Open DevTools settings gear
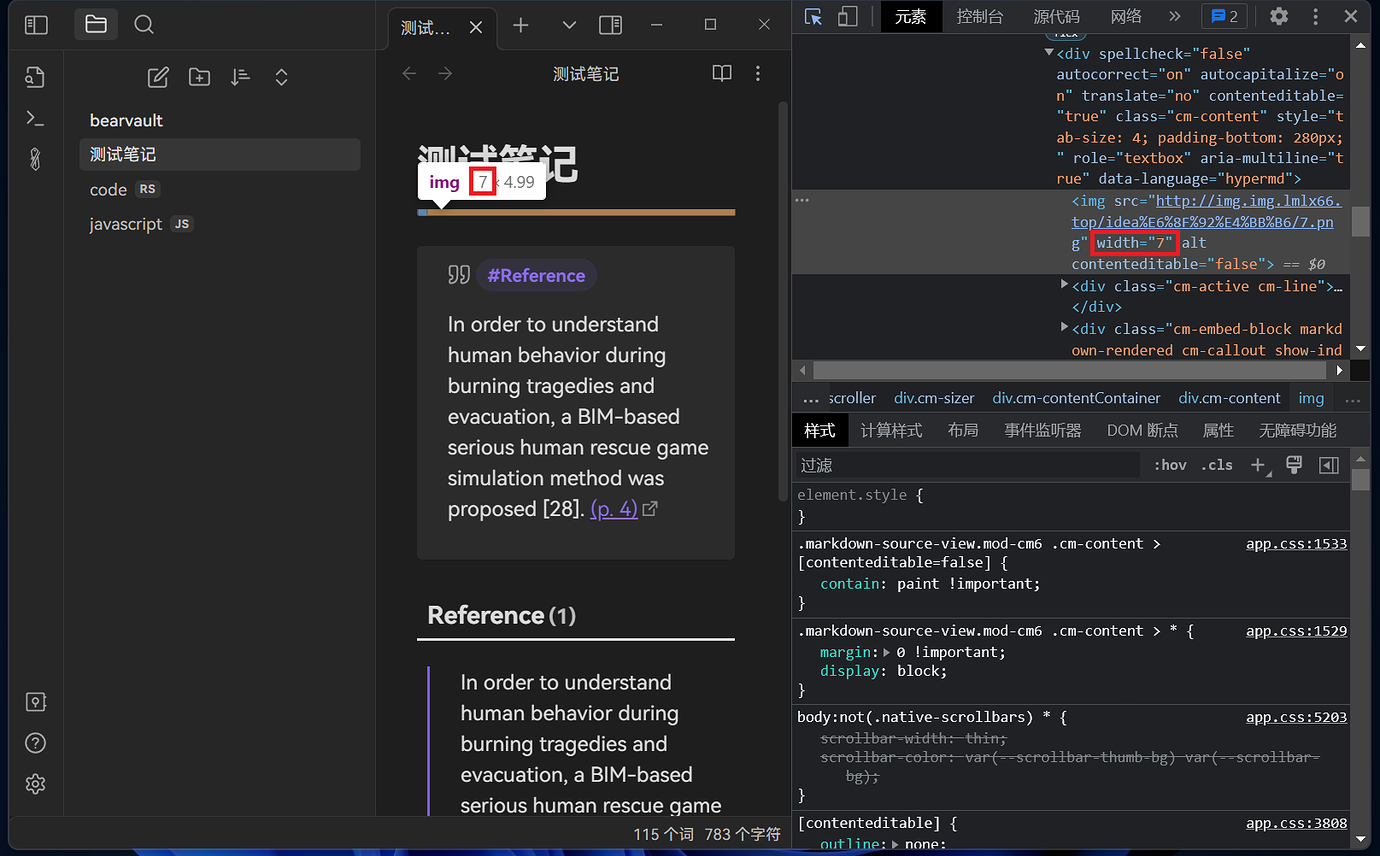 (x=1281, y=16)
